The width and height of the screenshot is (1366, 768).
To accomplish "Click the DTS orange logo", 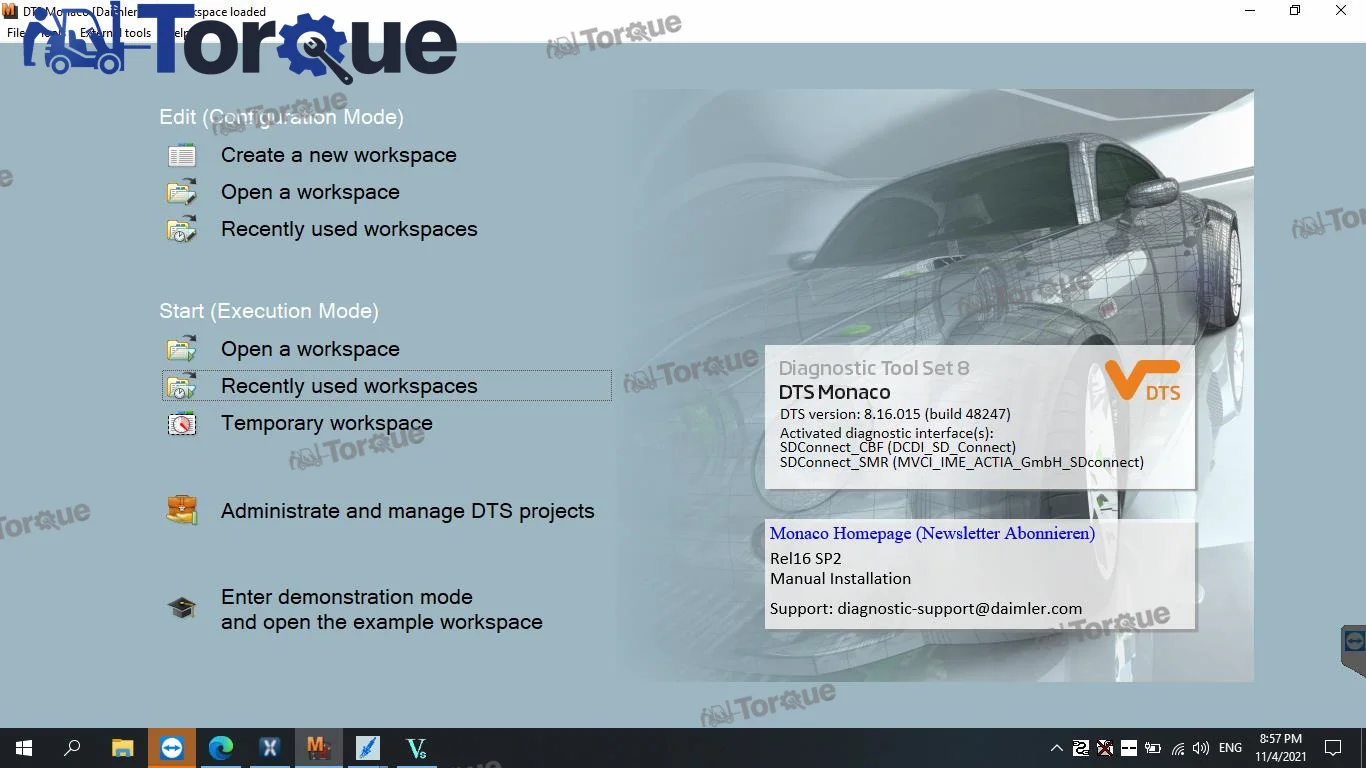I will 1143,381.
